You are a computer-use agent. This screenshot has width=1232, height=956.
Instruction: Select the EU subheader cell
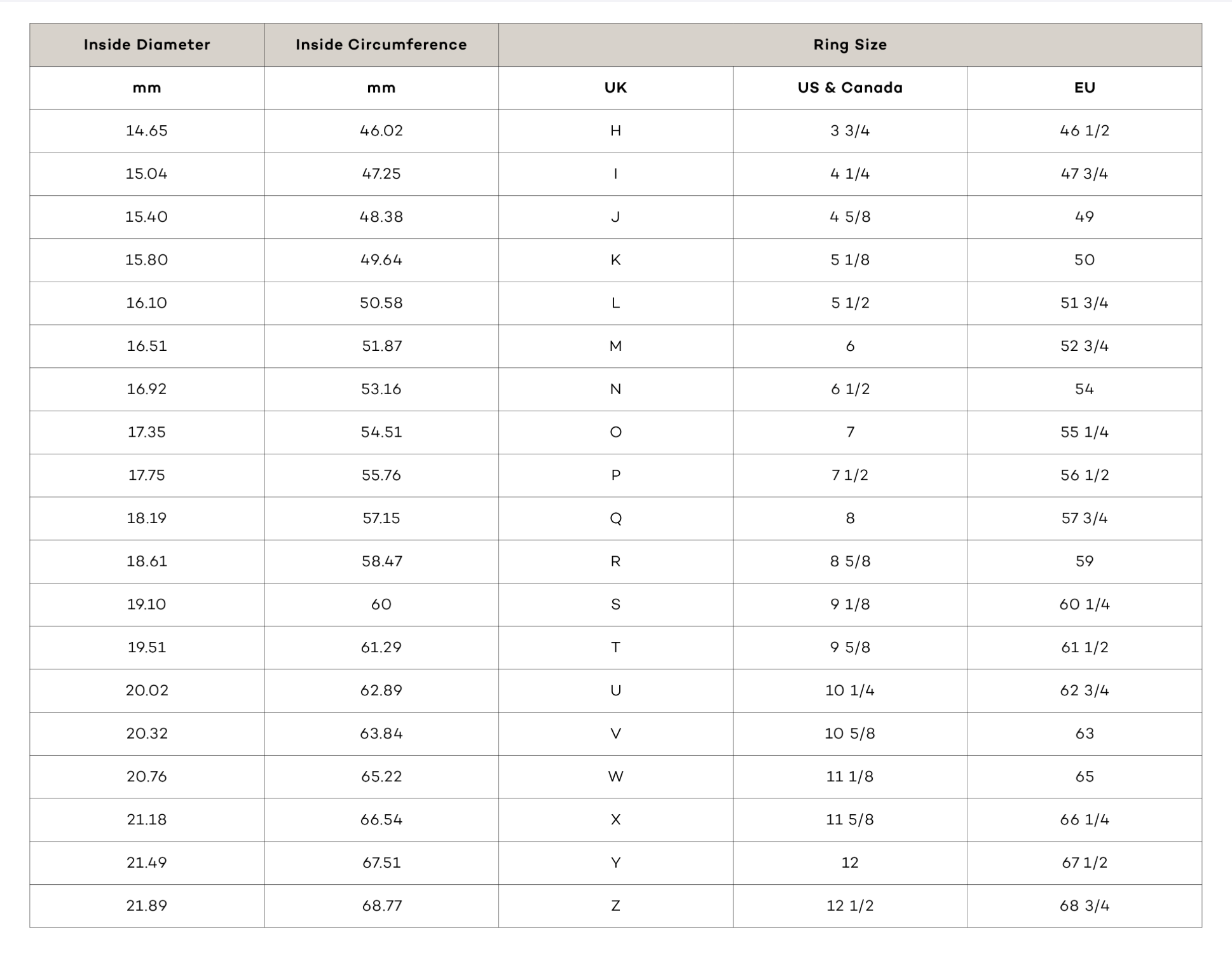(1085, 88)
